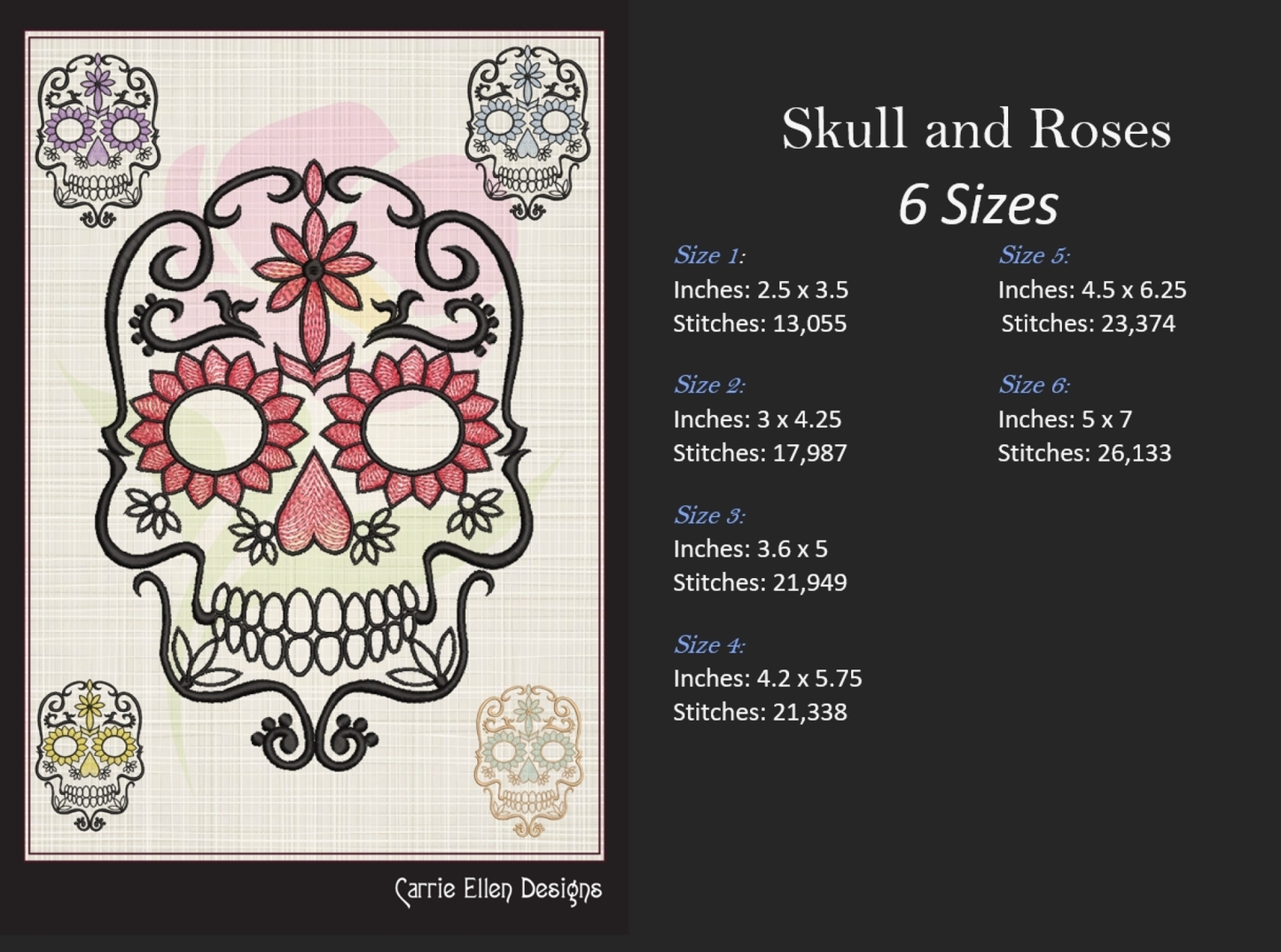Click the black scroll ornament below the chin
Viewport: 1281px width, 952px height.
(x=314, y=737)
